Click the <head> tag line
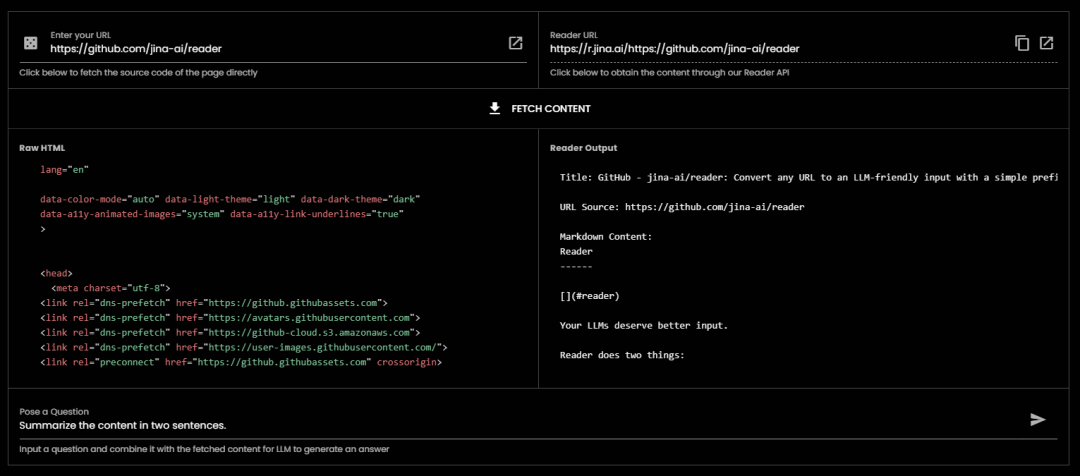Image resolution: width=1080 pixels, height=476 pixels. pyautogui.click(x=56, y=273)
